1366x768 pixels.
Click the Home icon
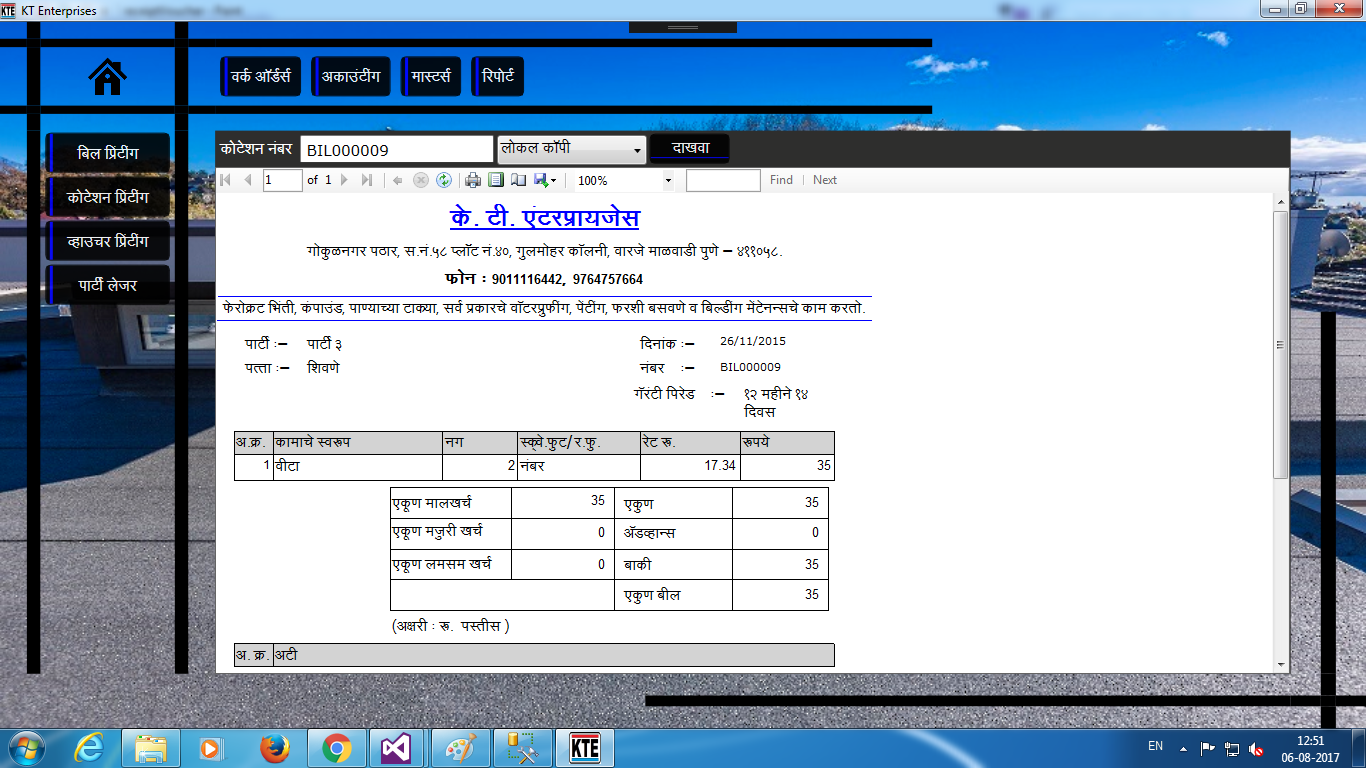coord(108,77)
